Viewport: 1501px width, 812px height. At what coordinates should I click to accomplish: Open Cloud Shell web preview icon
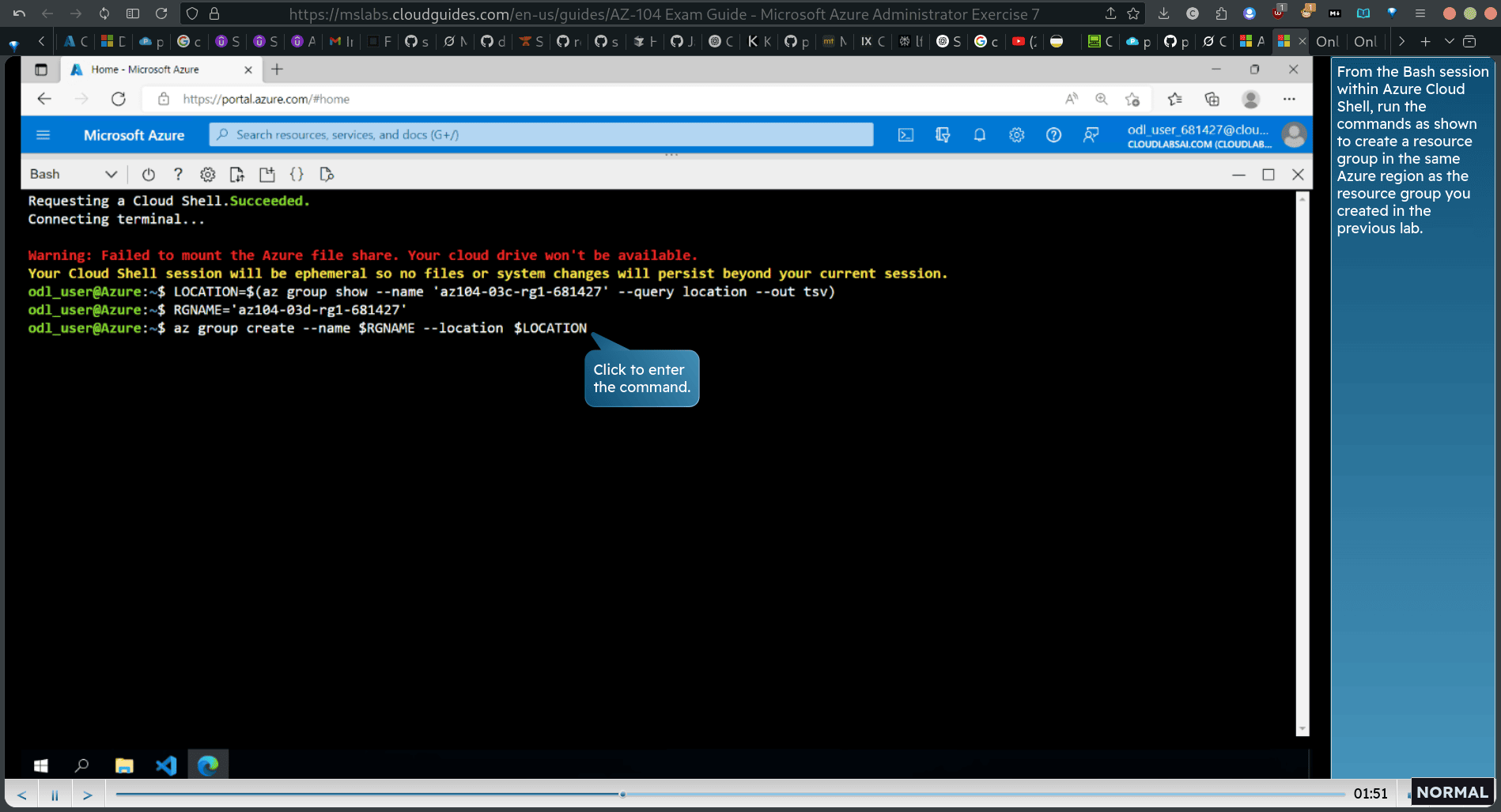(327, 174)
